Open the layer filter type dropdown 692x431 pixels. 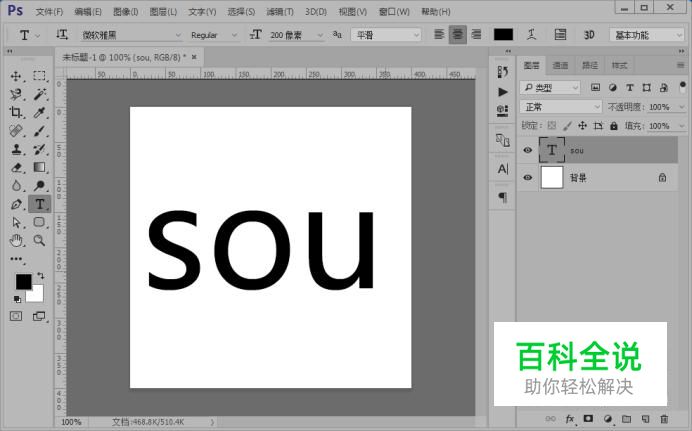point(550,88)
